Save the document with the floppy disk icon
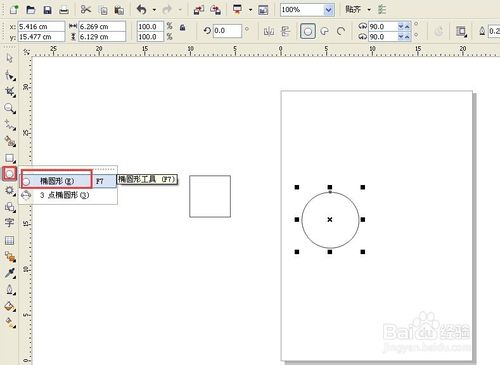The image size is (500, 365). tap(47, 10)
